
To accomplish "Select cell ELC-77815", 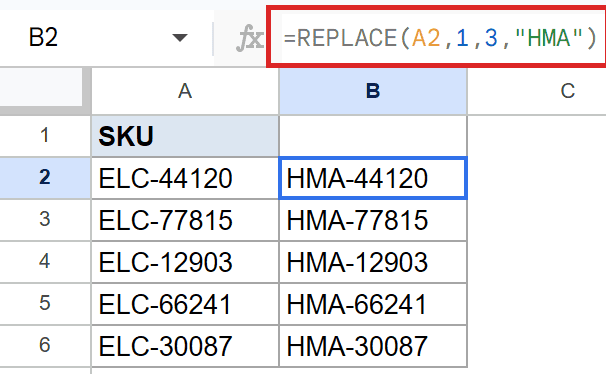I will pyautogui.click(x=185, y=220).
